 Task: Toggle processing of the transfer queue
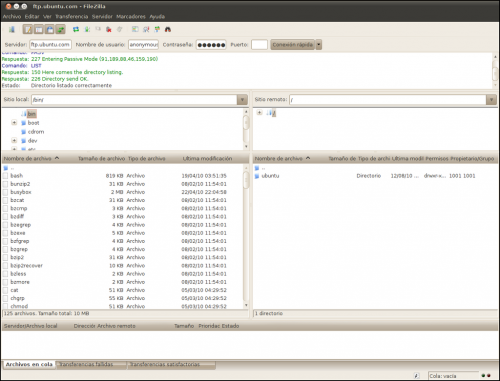click(87, 30)
